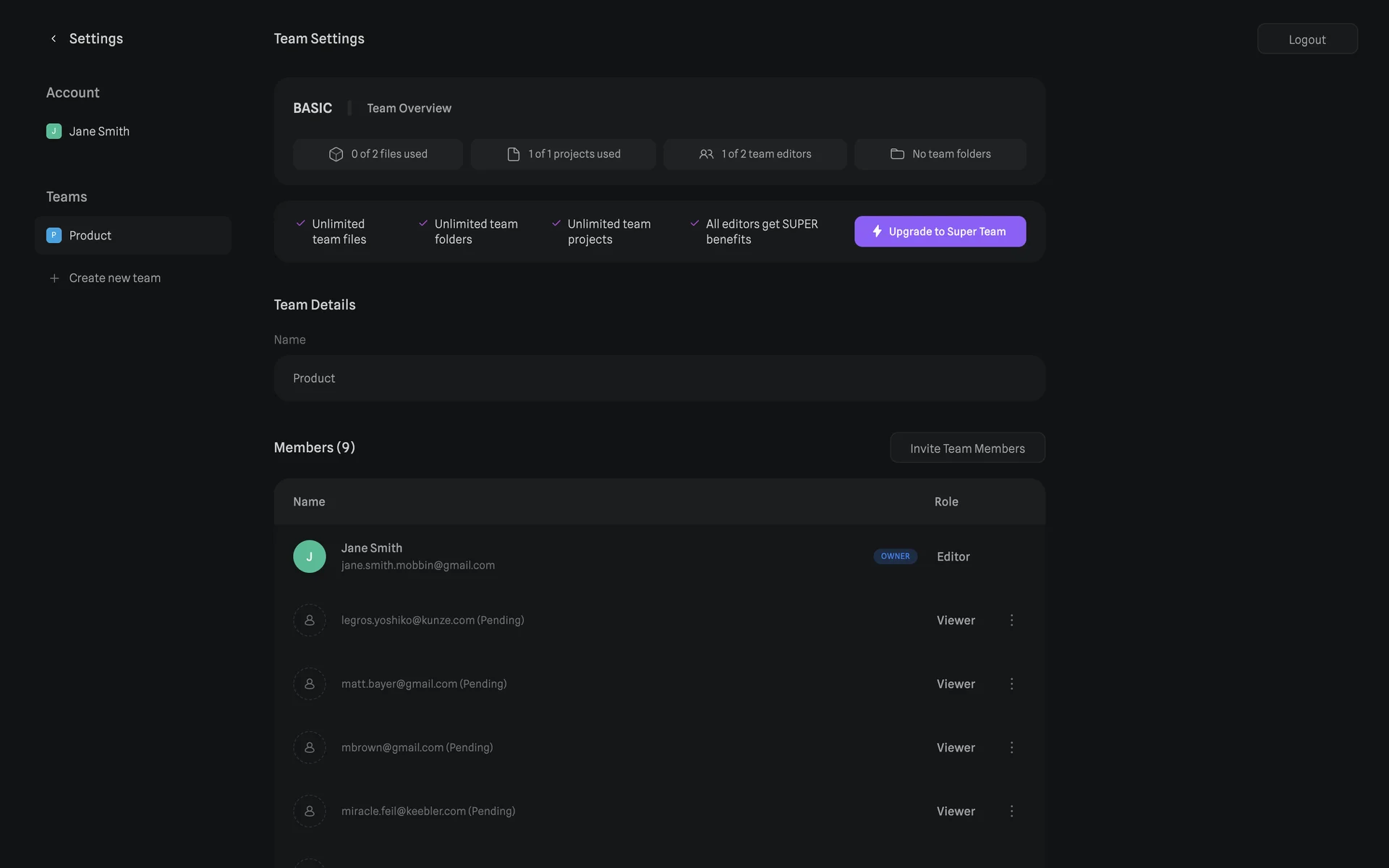Open three-dot menu for miracle.feil@keebler.com
1389x868 pixels.
click(x=1011, y=811)
